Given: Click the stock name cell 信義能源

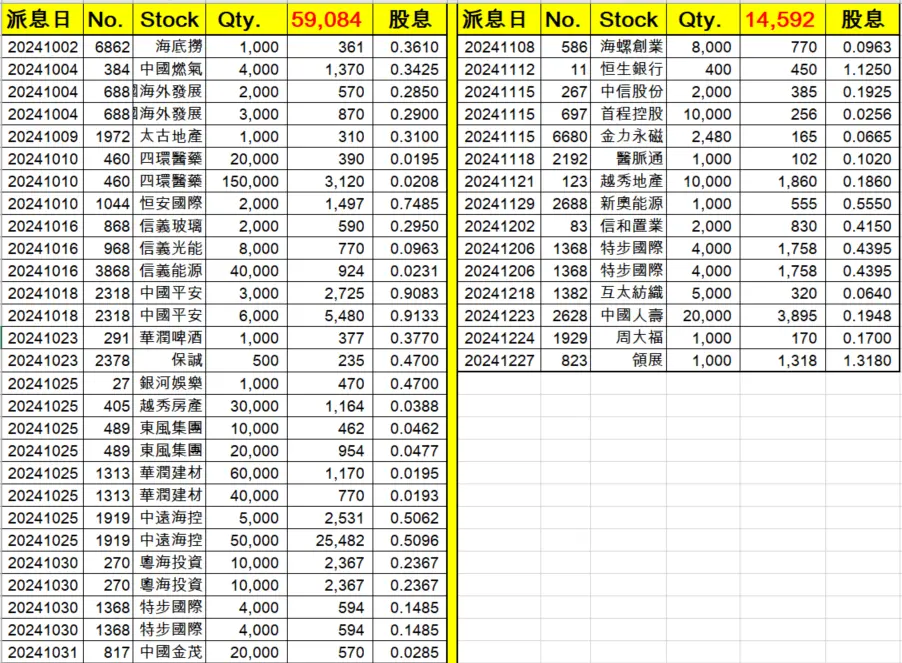Looking at the screenshot, I should 169,271.
